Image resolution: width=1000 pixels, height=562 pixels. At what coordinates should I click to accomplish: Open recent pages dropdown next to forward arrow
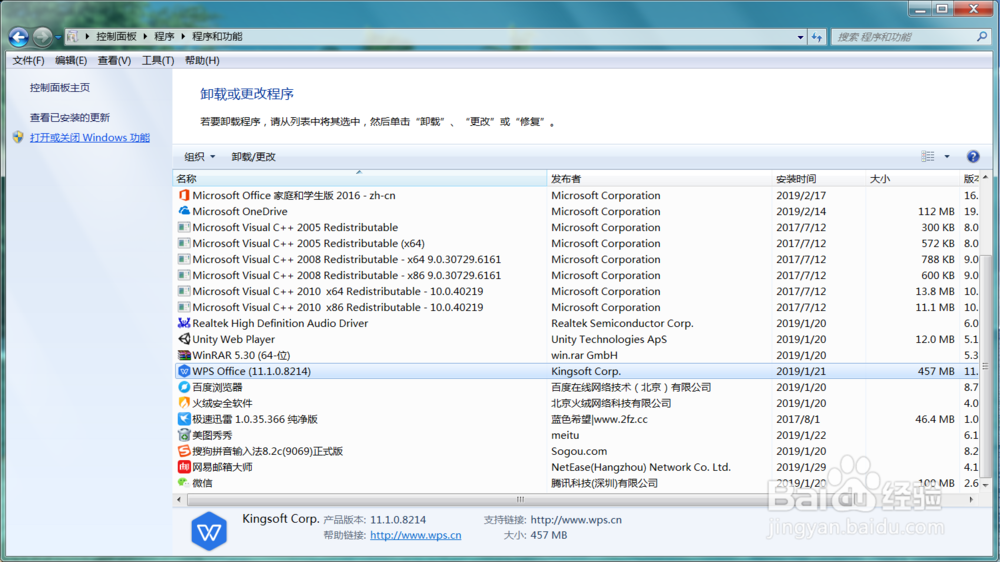pos(58,37)
